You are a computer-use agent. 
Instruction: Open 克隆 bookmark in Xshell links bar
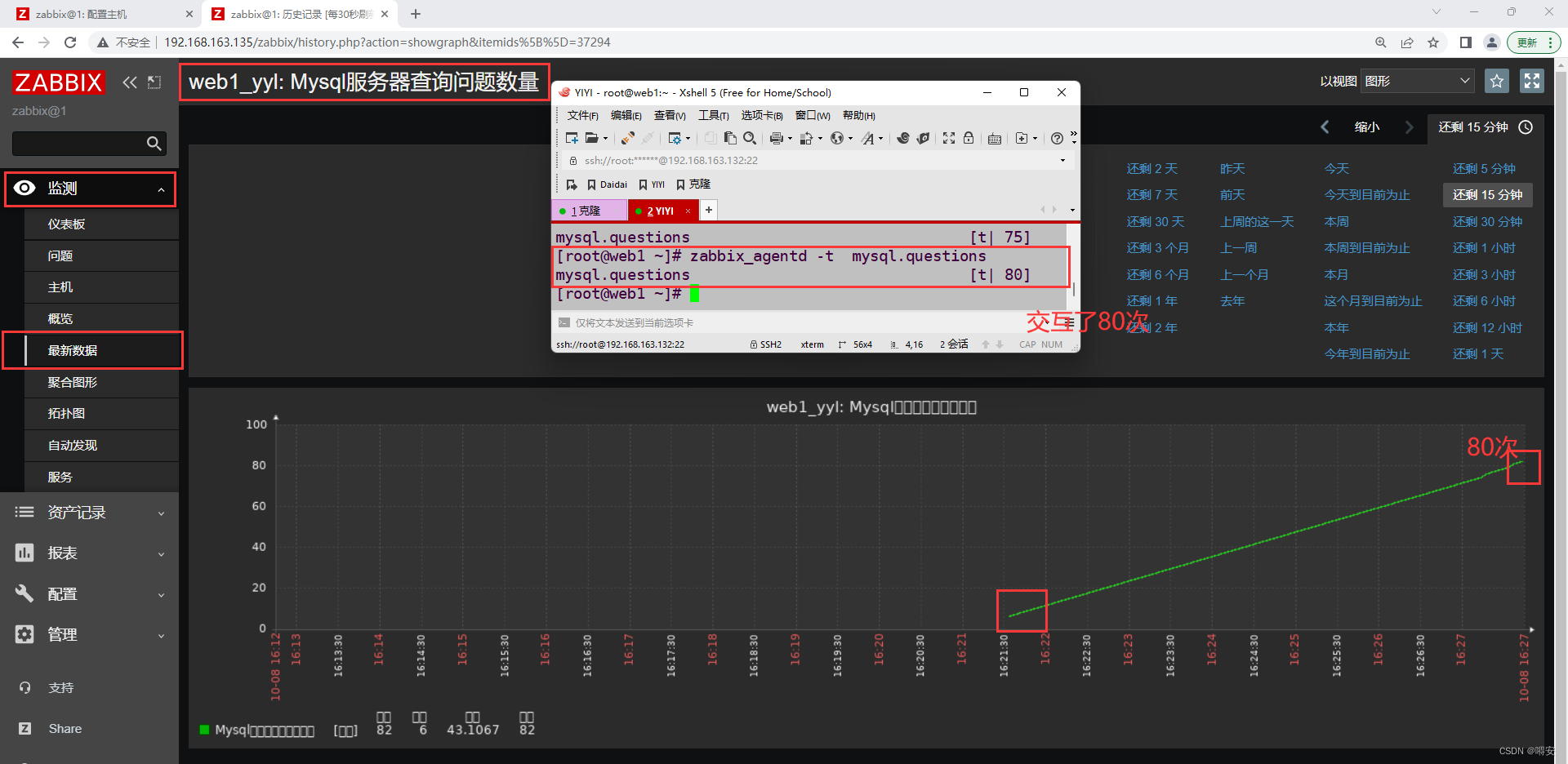(693, 184)
